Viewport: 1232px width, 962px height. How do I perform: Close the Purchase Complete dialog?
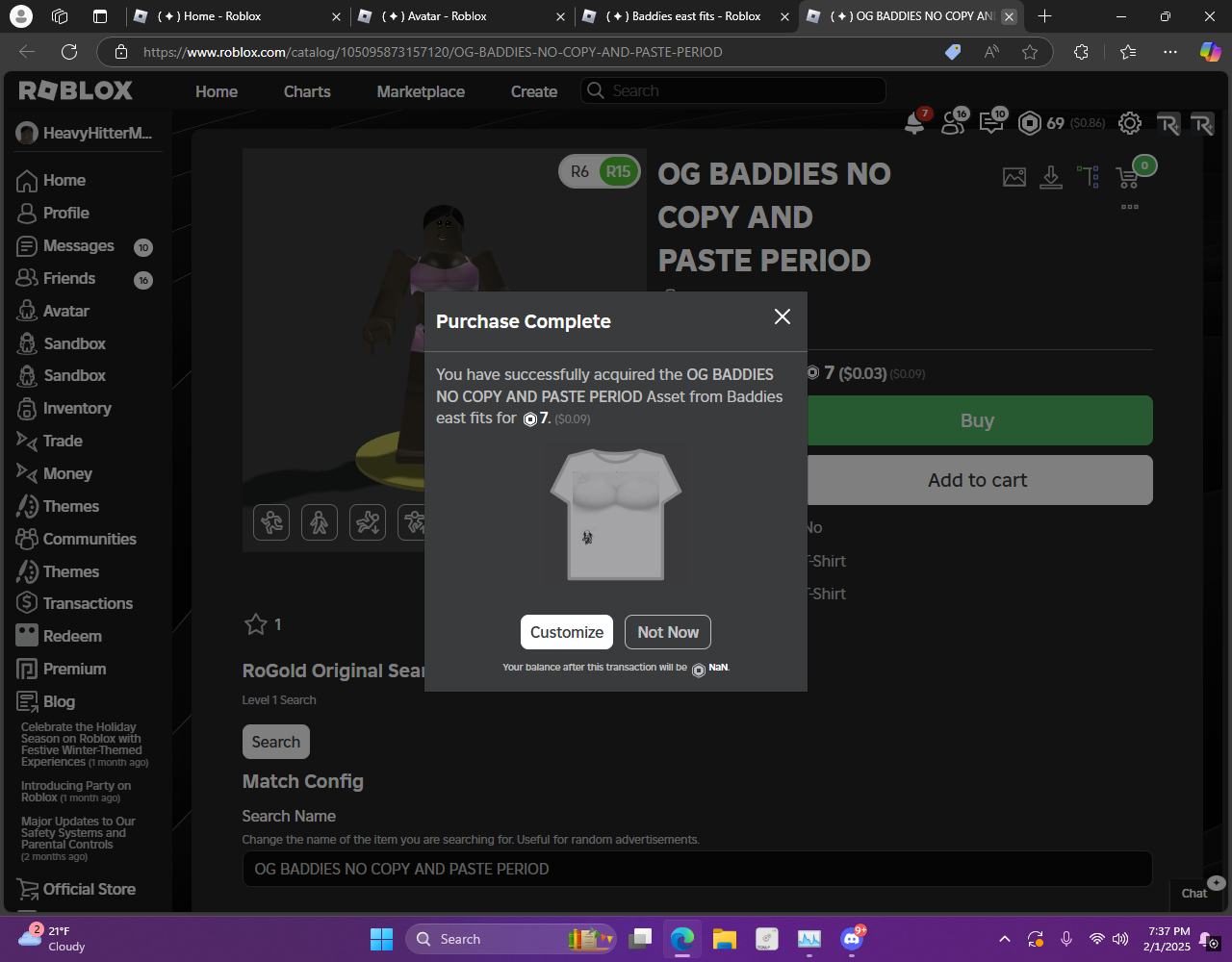click(x=783, y=316)
